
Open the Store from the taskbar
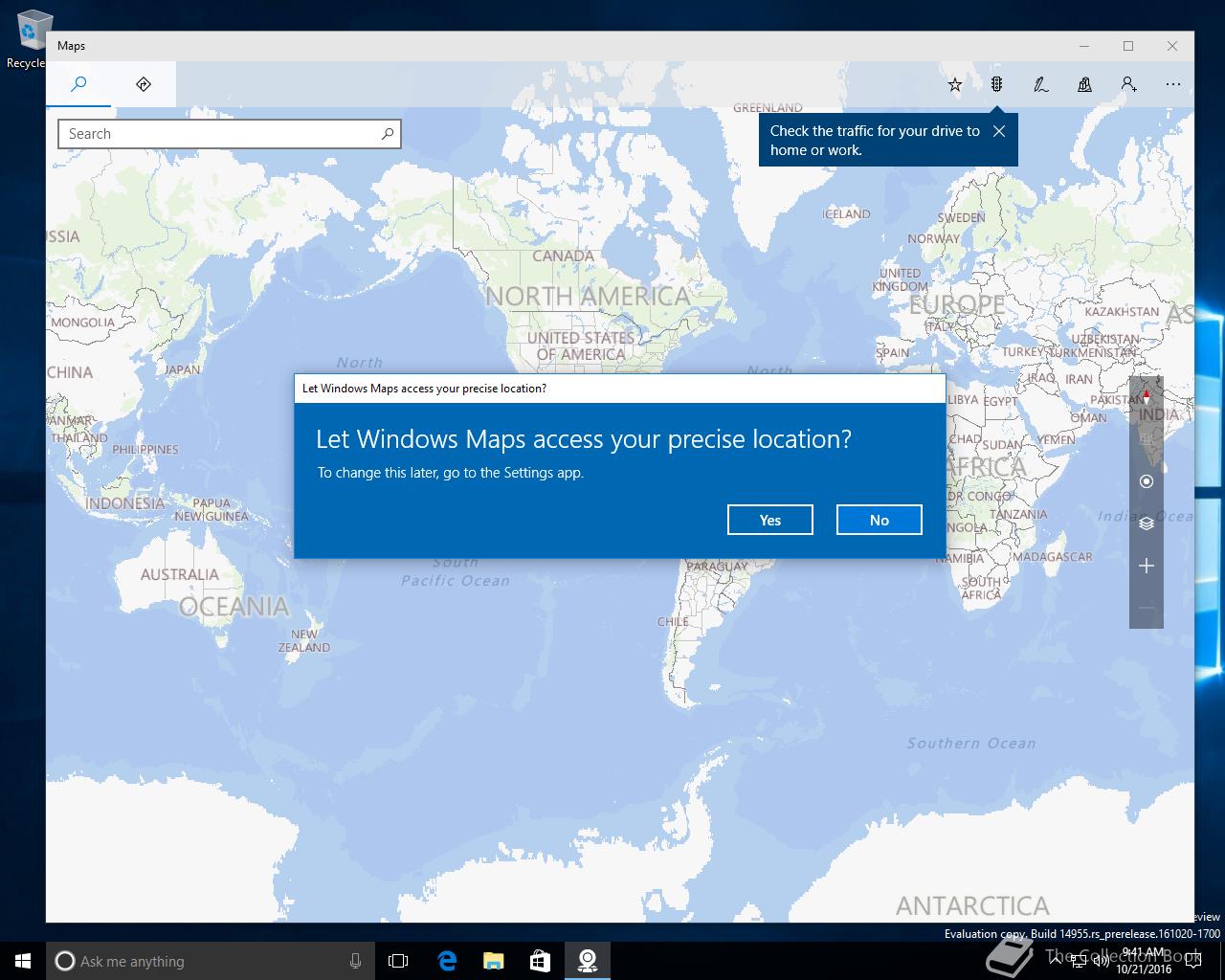pyautogui.click(x=540, y=961)
